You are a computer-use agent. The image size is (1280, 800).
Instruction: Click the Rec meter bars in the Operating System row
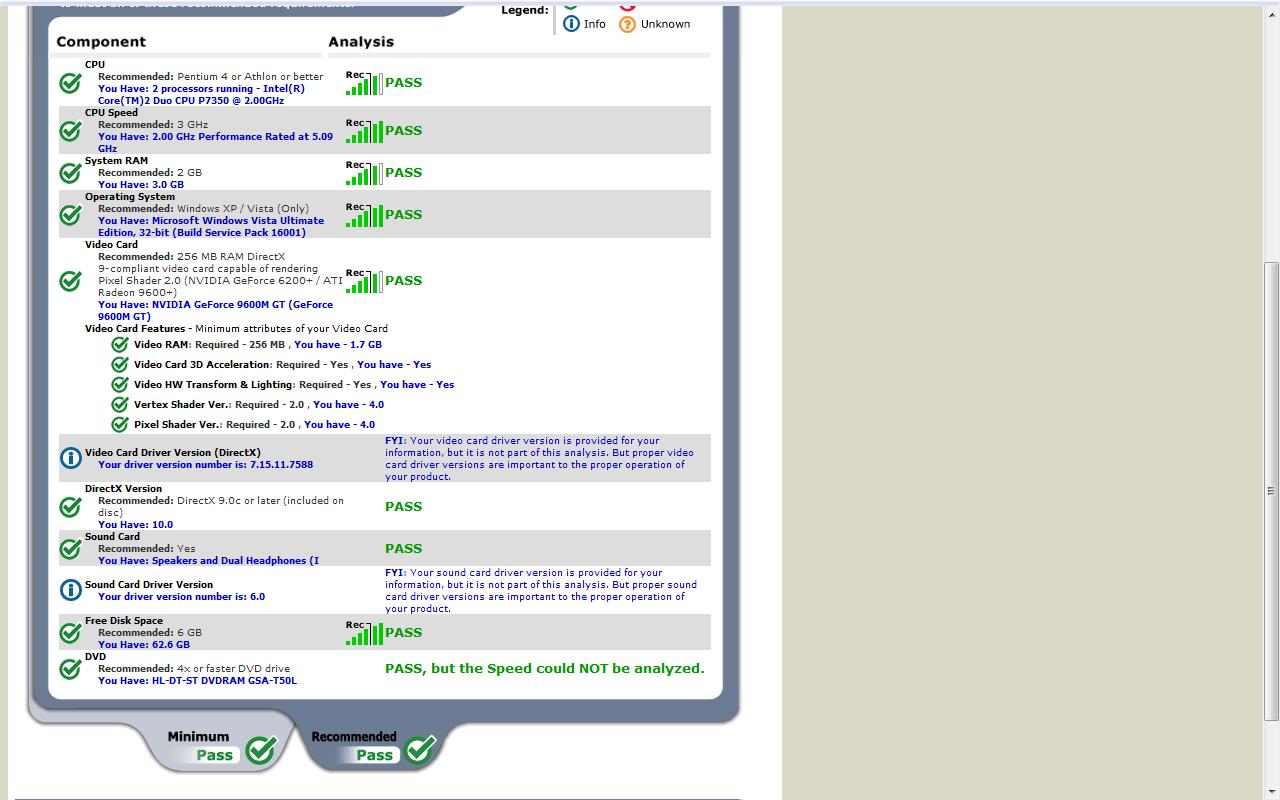coord(364,215)
